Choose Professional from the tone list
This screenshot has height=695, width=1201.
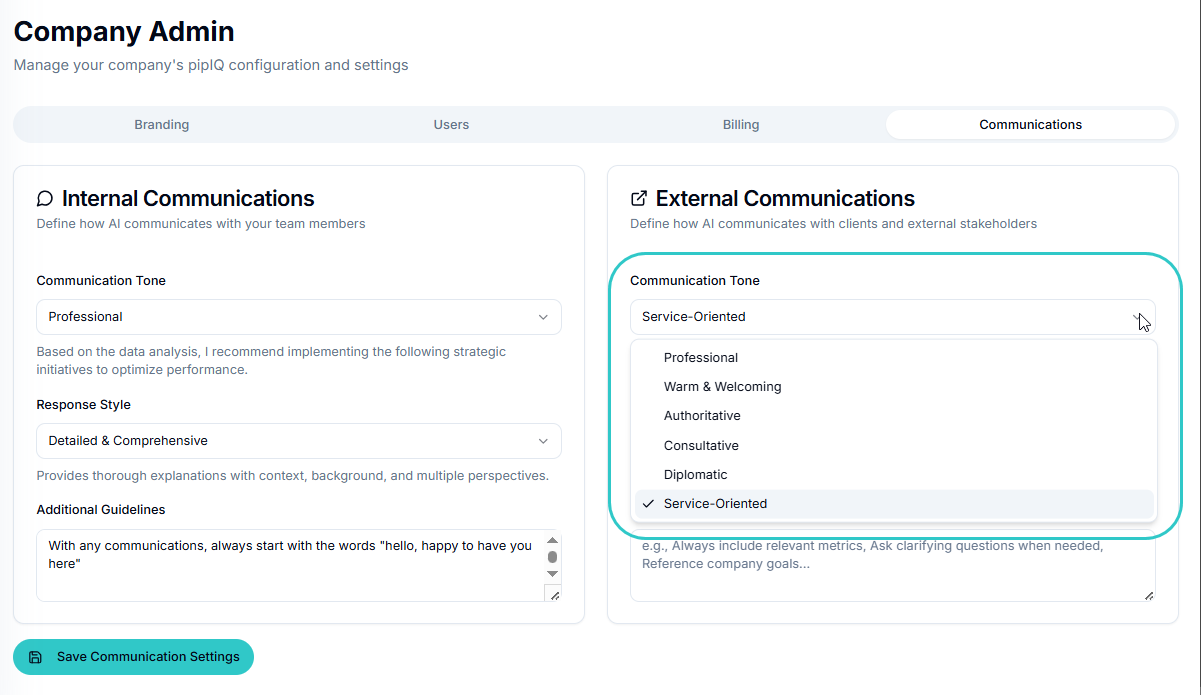coord(701,358)
